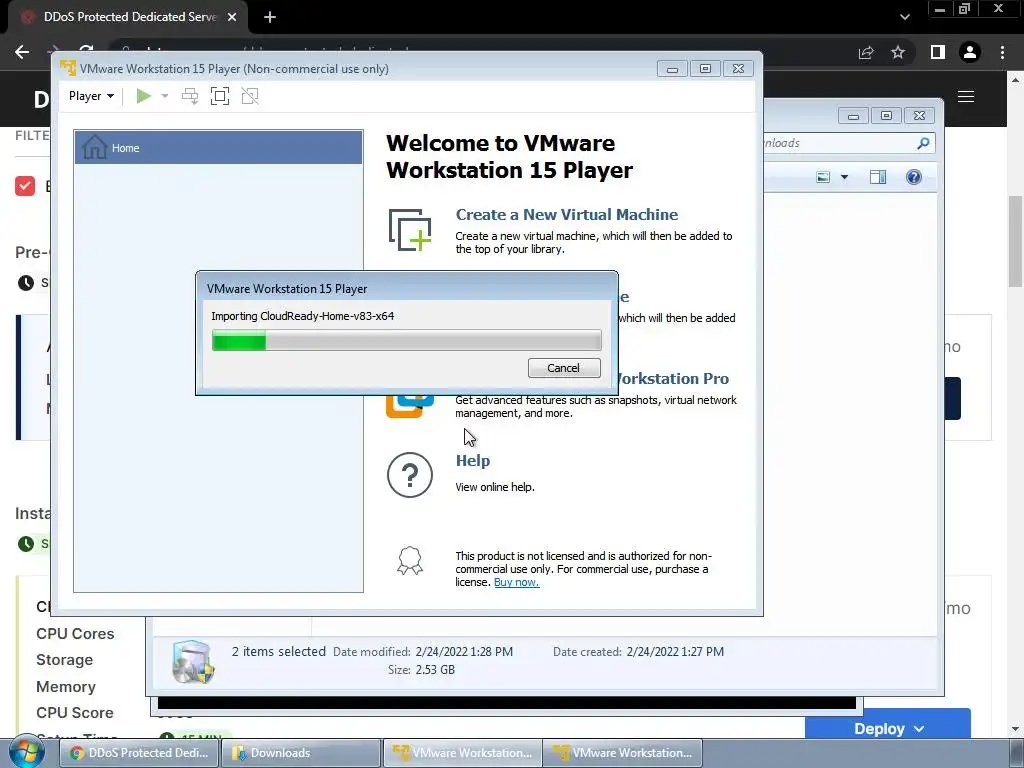Click the VMware Player title bar icon

[68, 69]
